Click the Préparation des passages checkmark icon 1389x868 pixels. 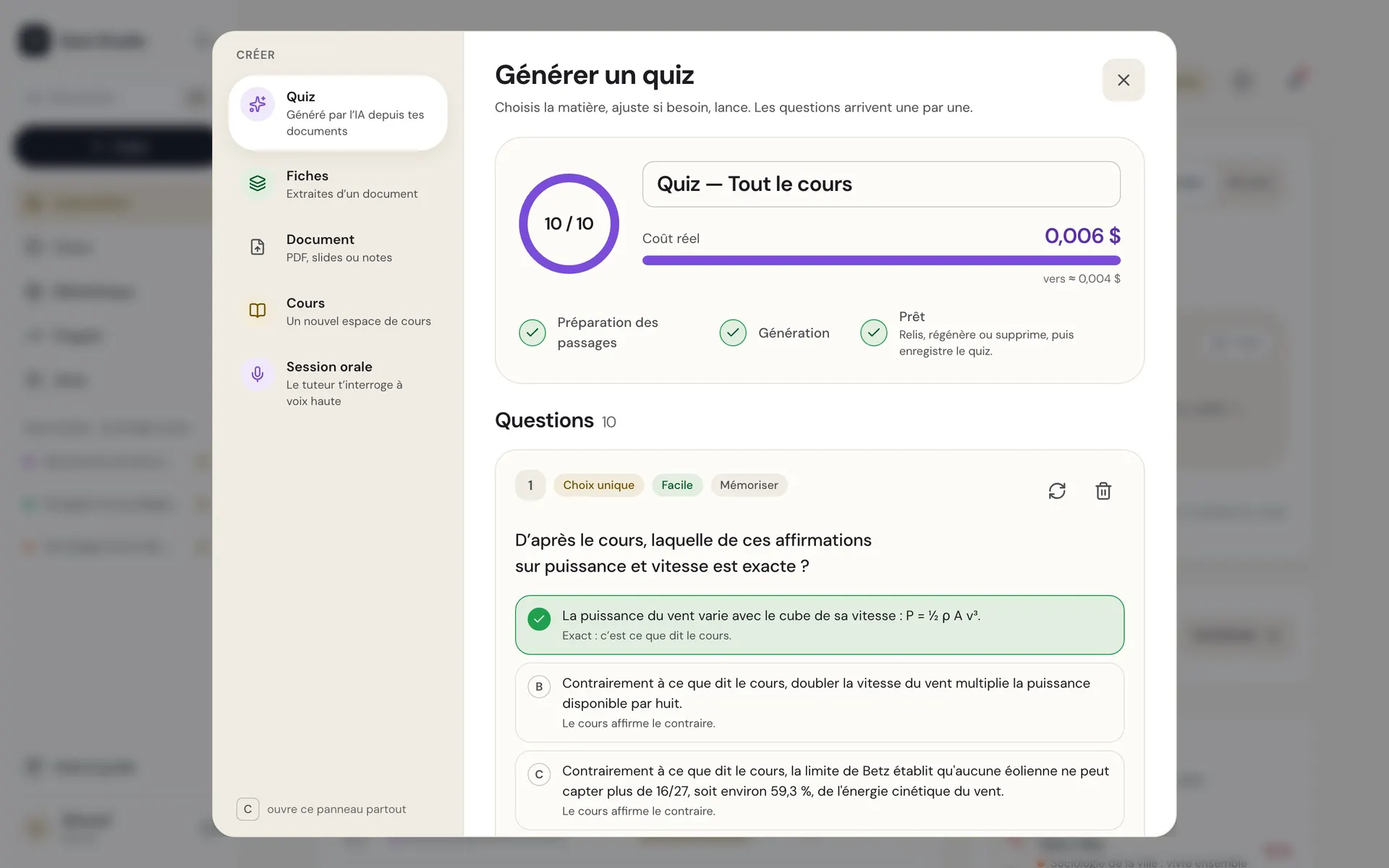[x=532, y=333]
